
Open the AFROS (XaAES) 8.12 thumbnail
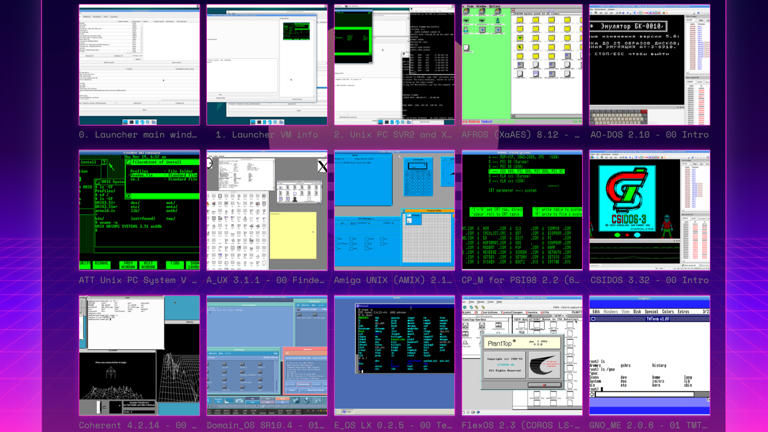click(522, 65)
